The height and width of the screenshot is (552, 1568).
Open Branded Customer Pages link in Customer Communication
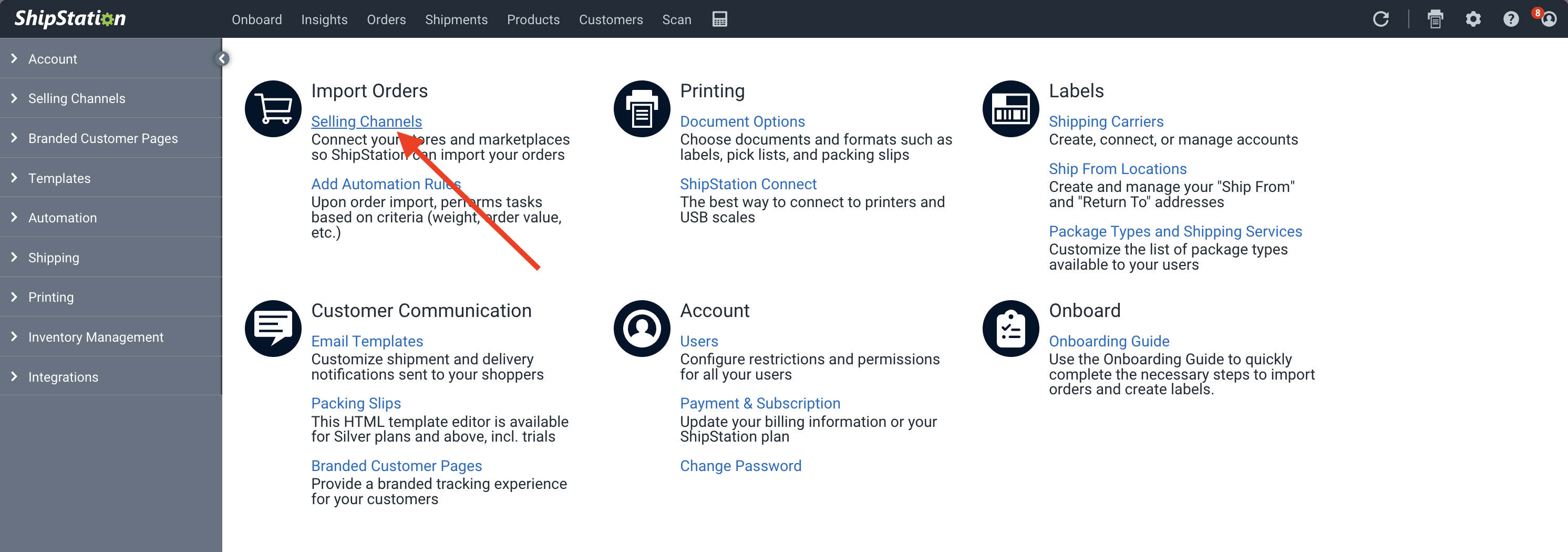pyautogui.click(x=396, y=465)
